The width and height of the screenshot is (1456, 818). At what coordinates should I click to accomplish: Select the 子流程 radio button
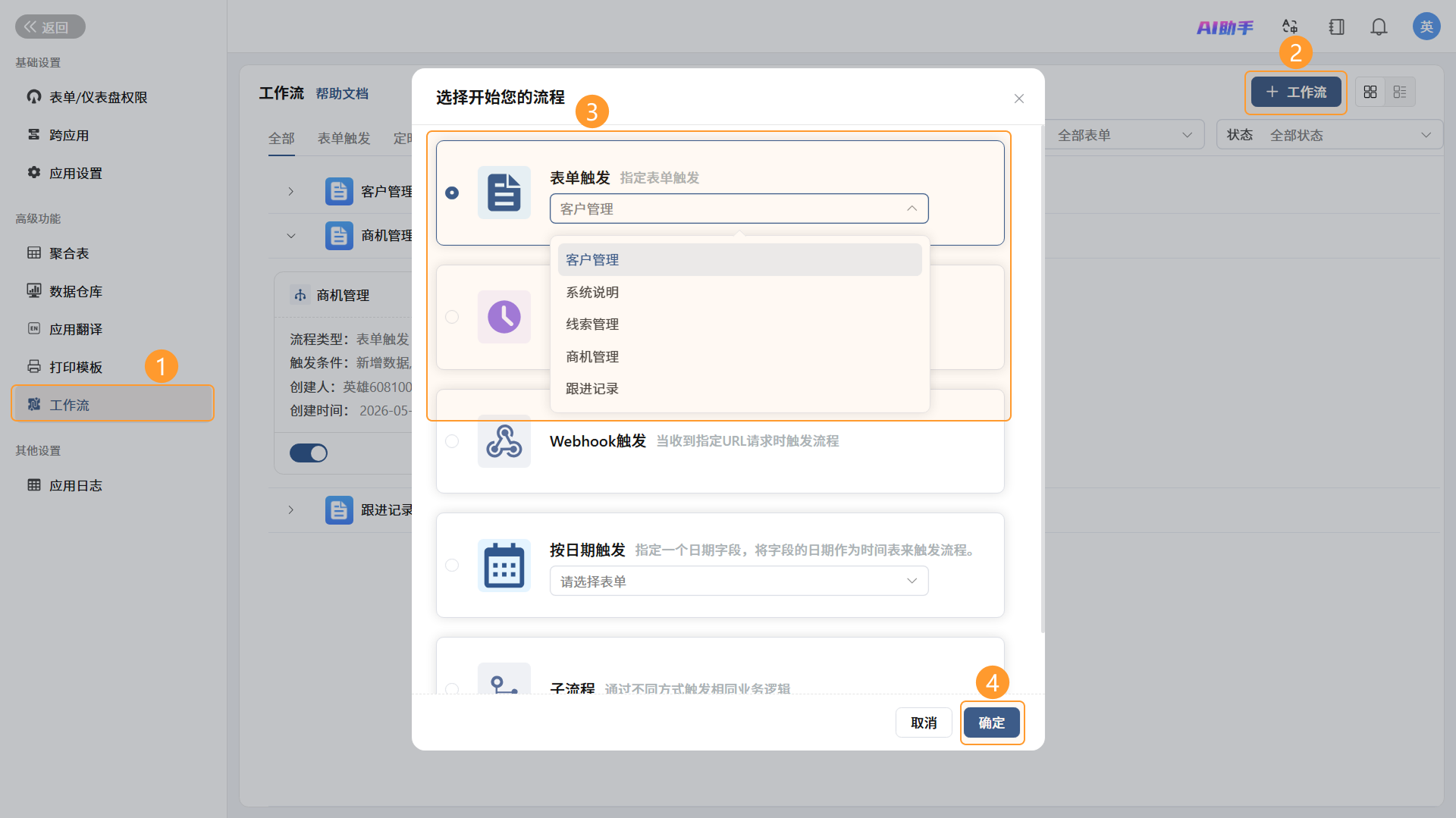tap(452, 688)
